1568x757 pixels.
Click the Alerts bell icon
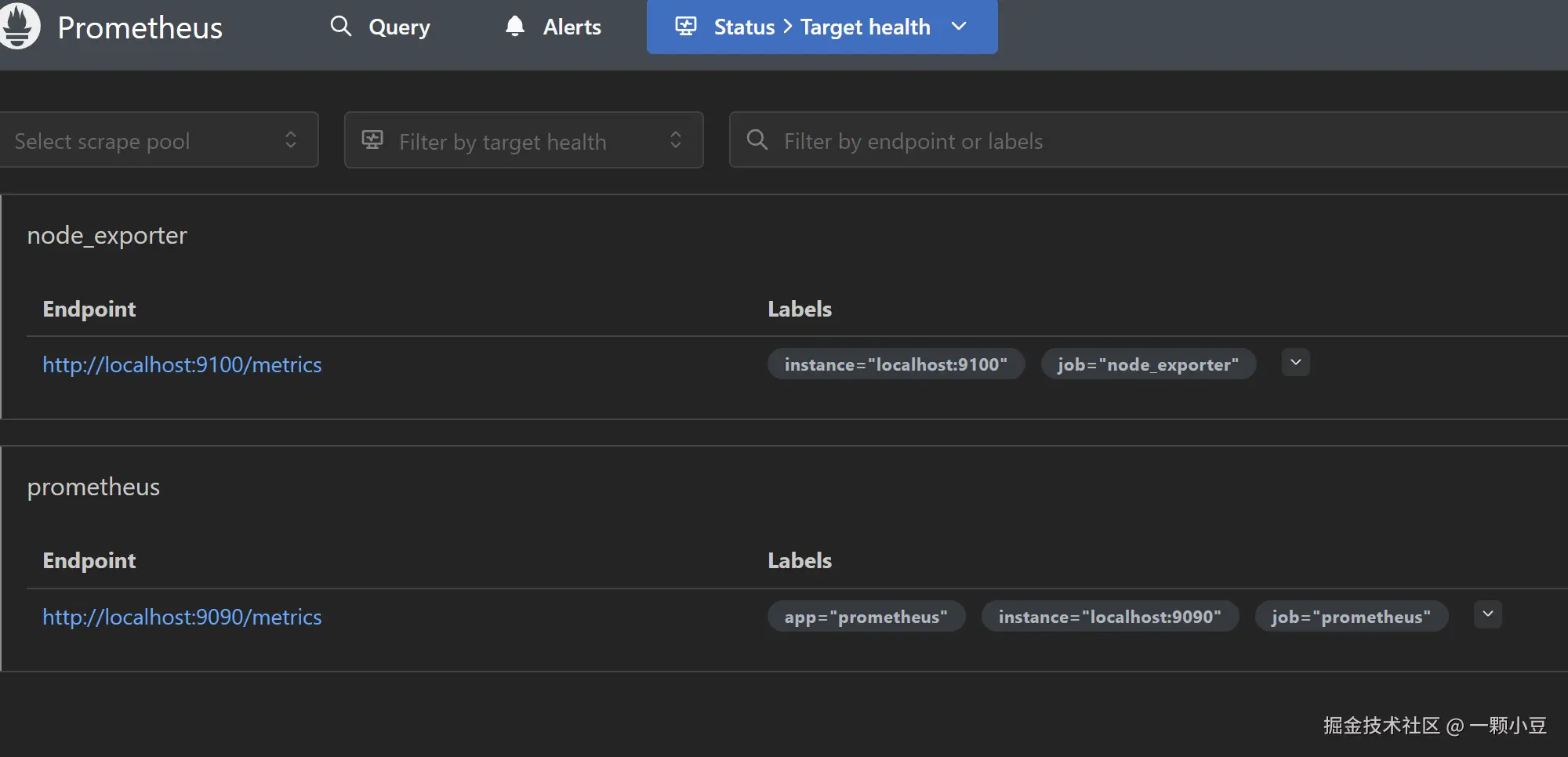click(x=514, y=27)
